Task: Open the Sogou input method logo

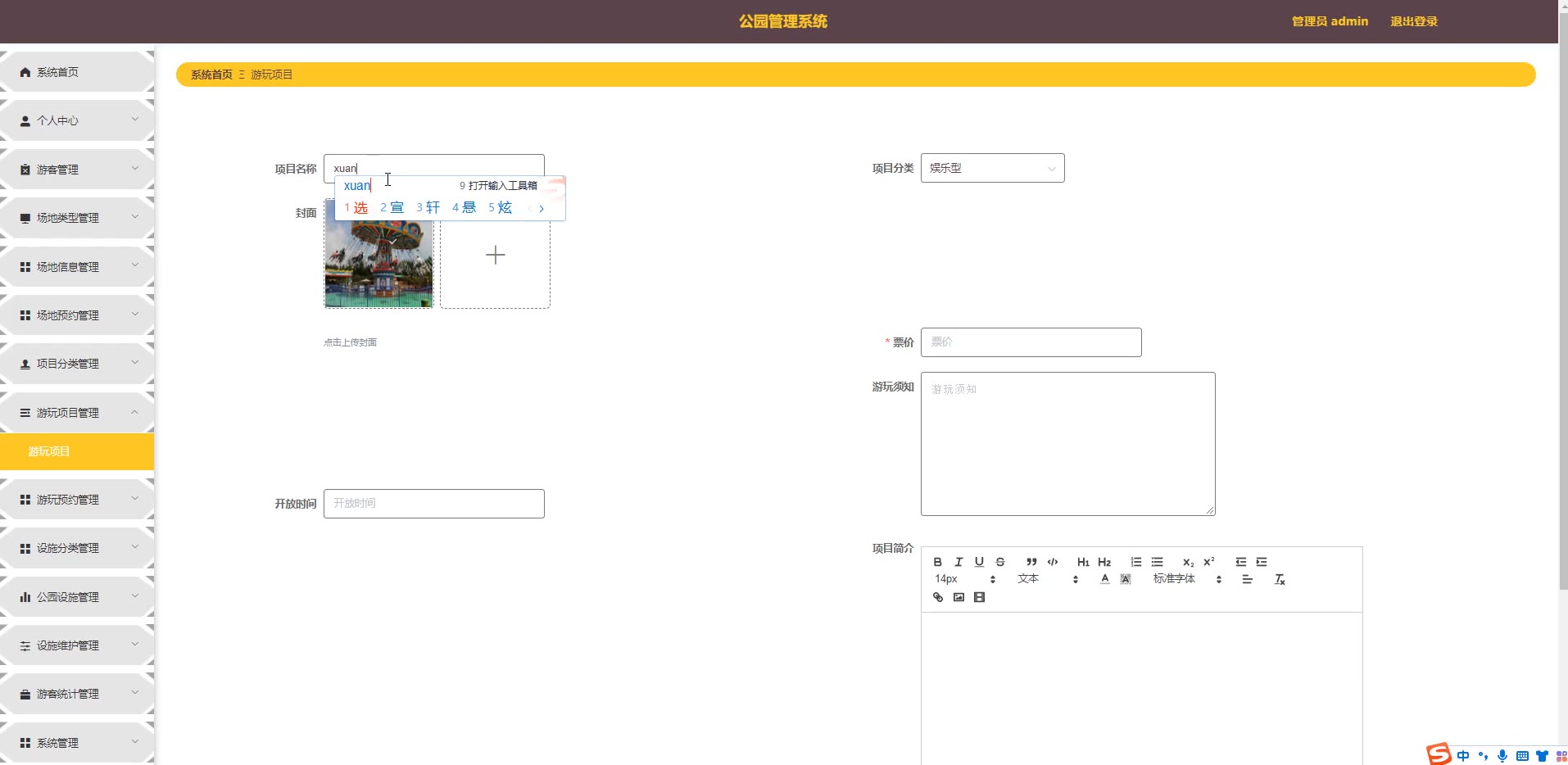Action: [x=1439, y=754]
